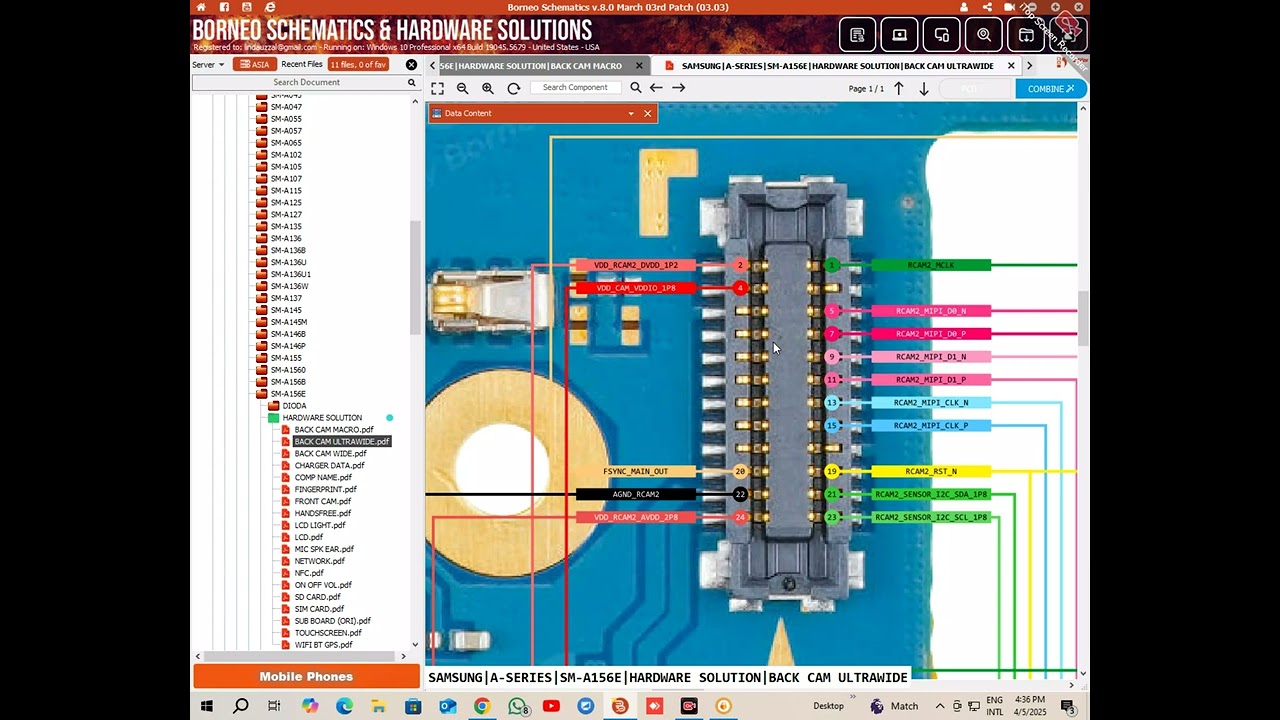Close the Data Content panel
1280x720 pixels.
tap(647, 114)
